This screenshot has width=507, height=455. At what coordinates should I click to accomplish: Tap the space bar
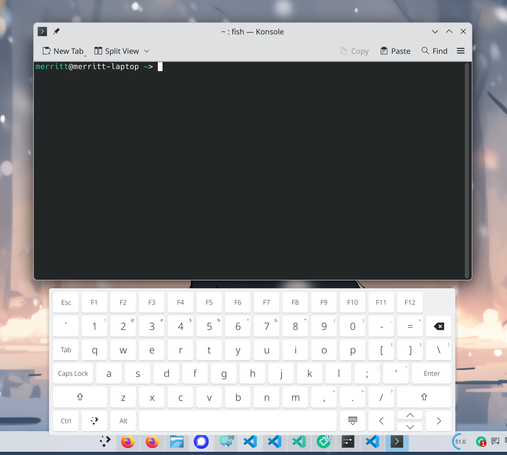click(x=238, y=421)
